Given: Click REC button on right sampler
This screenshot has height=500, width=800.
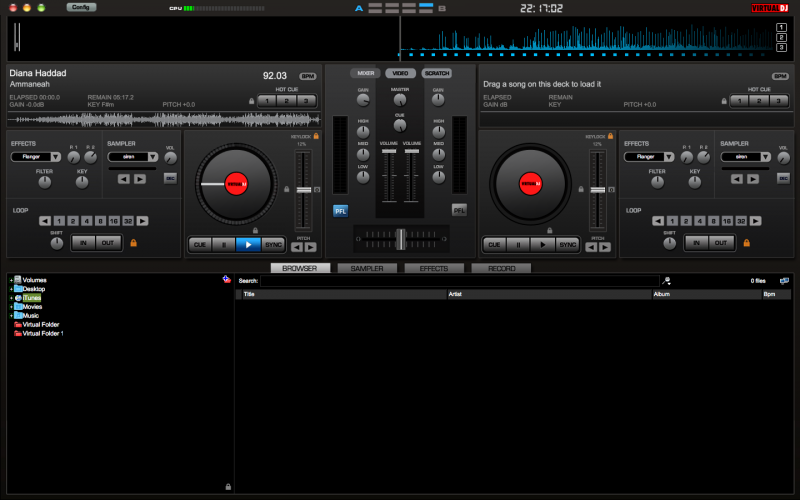Looking at the screenshot, I should [x=784, y=179].
